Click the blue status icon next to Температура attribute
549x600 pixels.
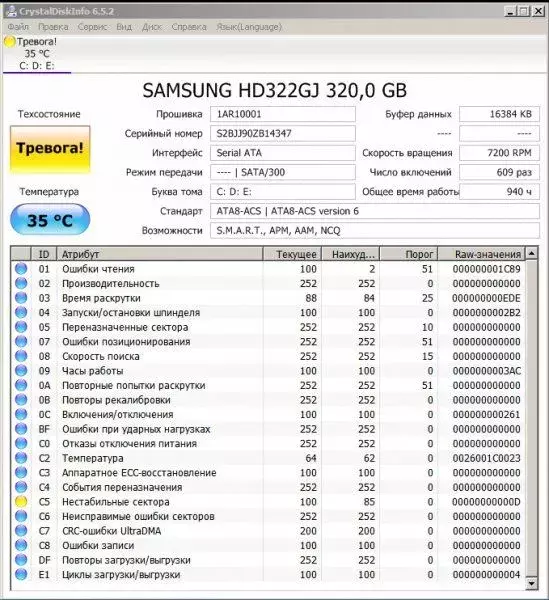[21, 458]
